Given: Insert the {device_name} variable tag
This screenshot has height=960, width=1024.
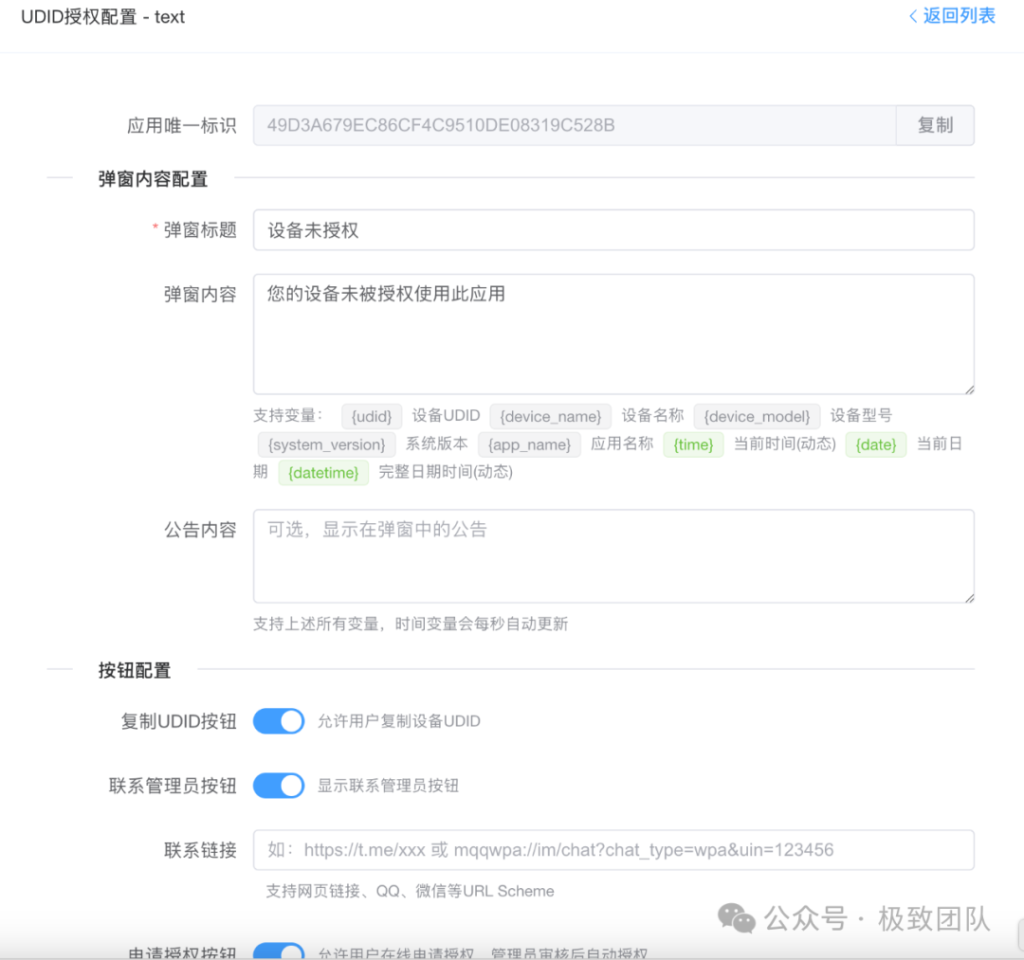Looking at the screenshot, I should pyautogui.click(x=550, y=416).
